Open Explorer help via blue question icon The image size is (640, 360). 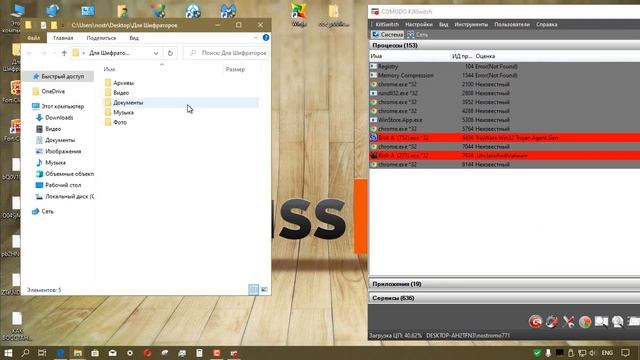(266, 38)
